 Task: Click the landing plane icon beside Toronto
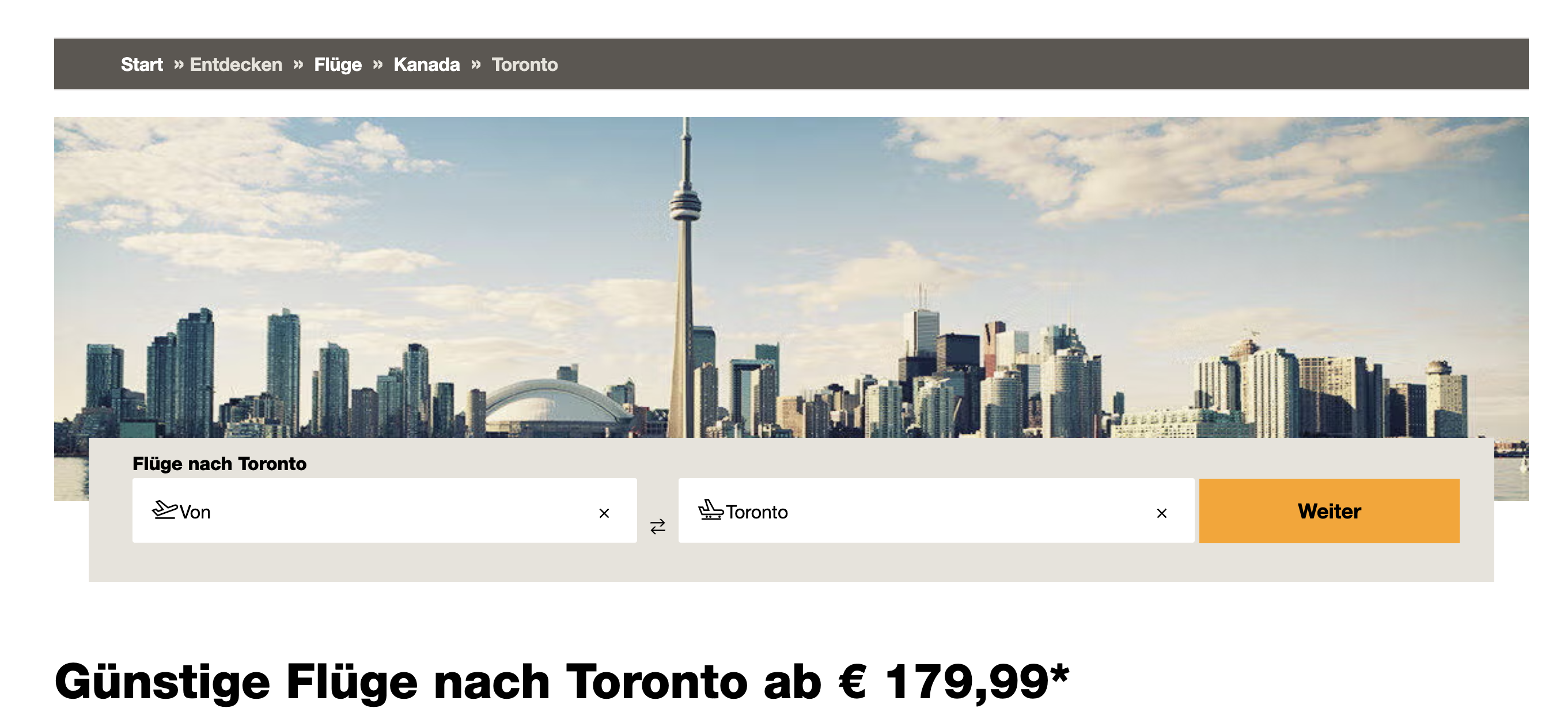click(710, 510)
